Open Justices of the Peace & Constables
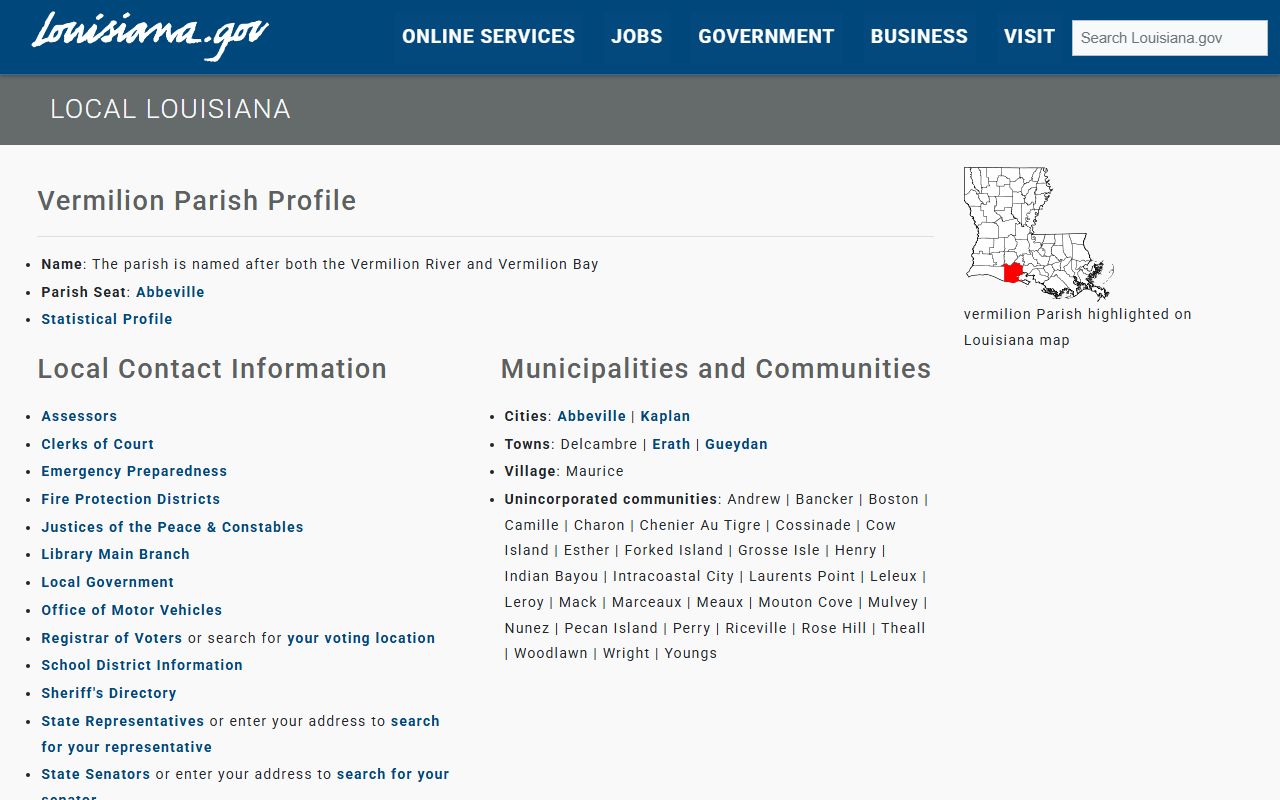 tap(172, 527)
